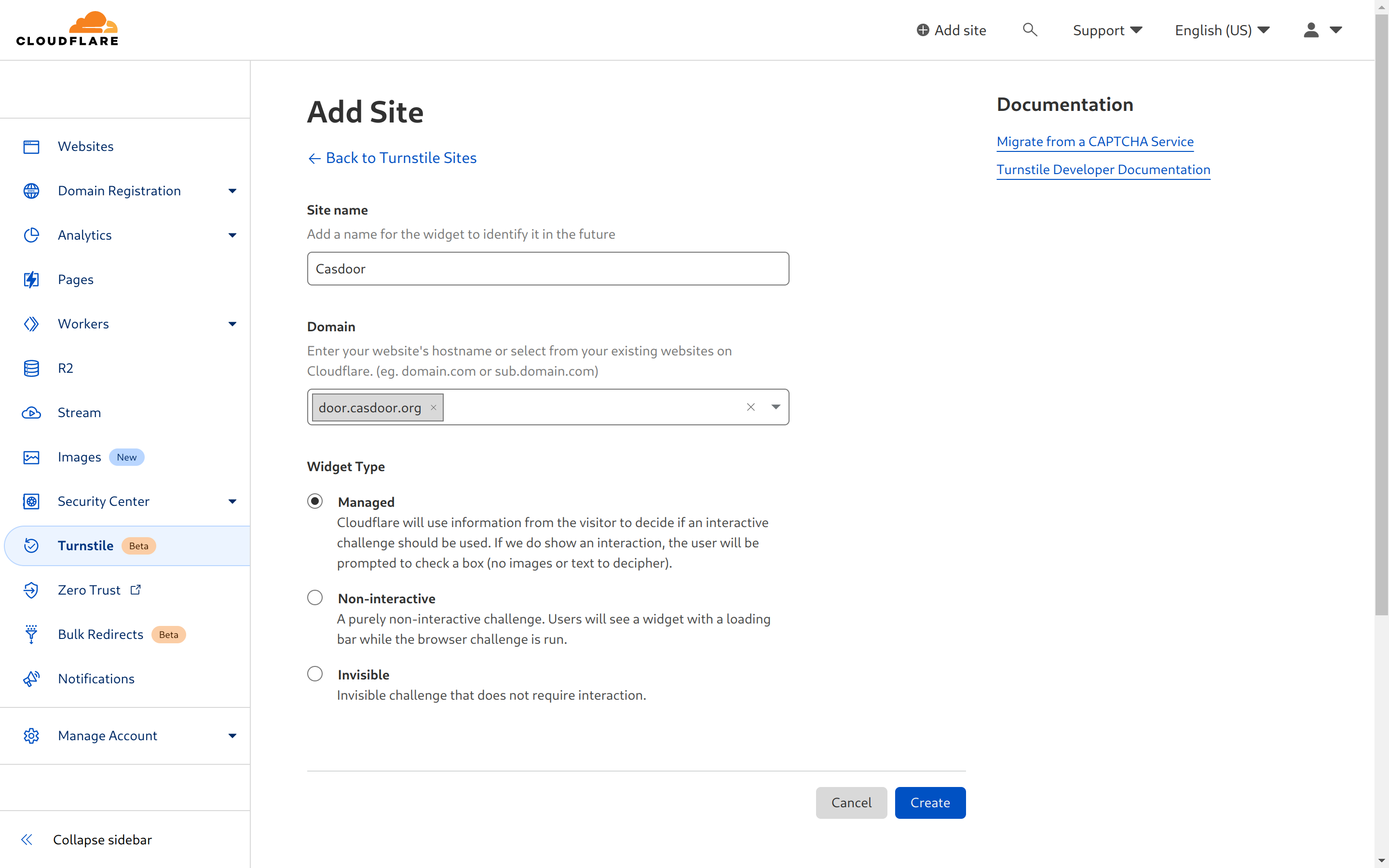Open Analytics via its pie chart icon
This screenshot has height=868, width=1389.
point(31,235)
